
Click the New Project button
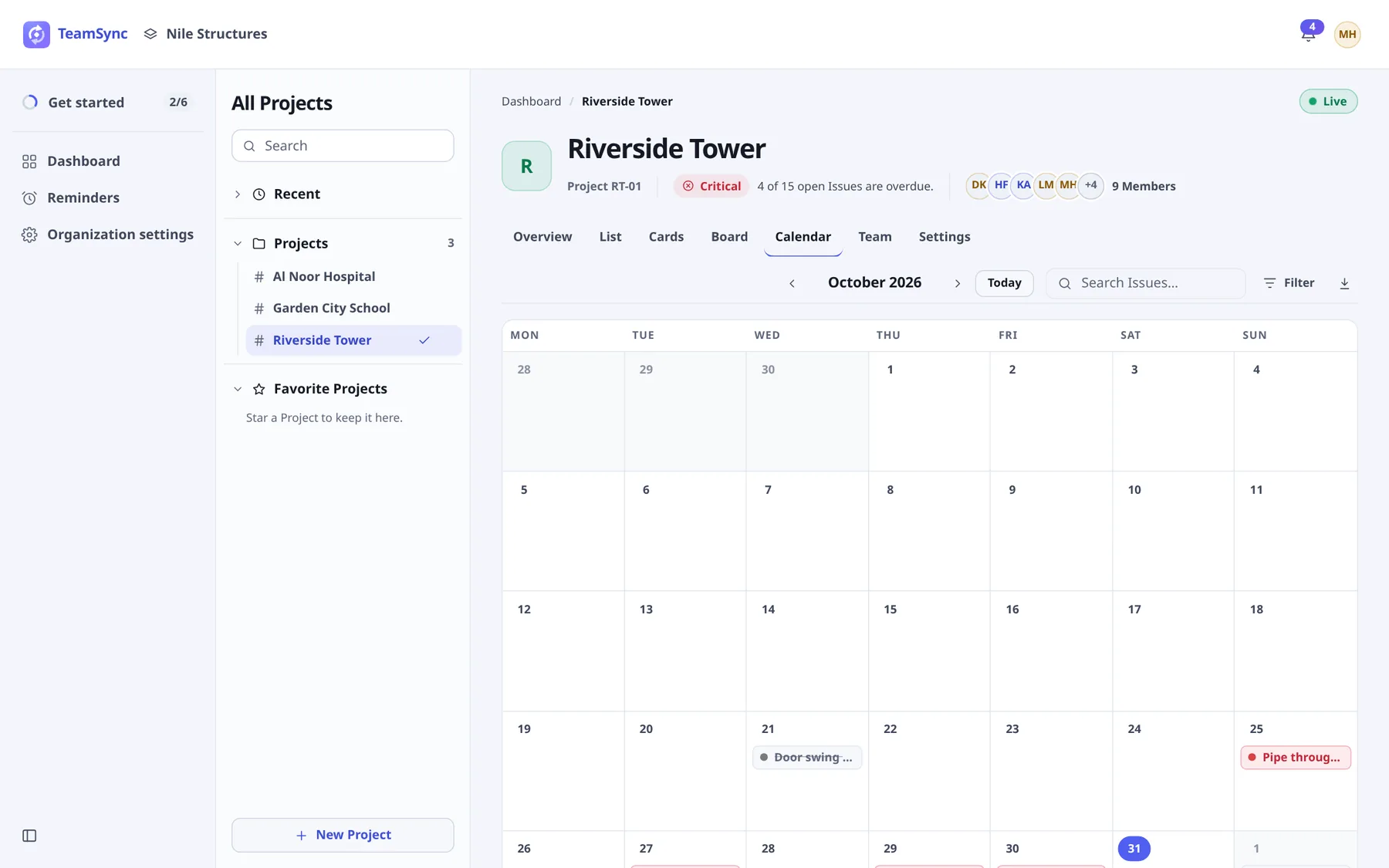click(343, 835)
